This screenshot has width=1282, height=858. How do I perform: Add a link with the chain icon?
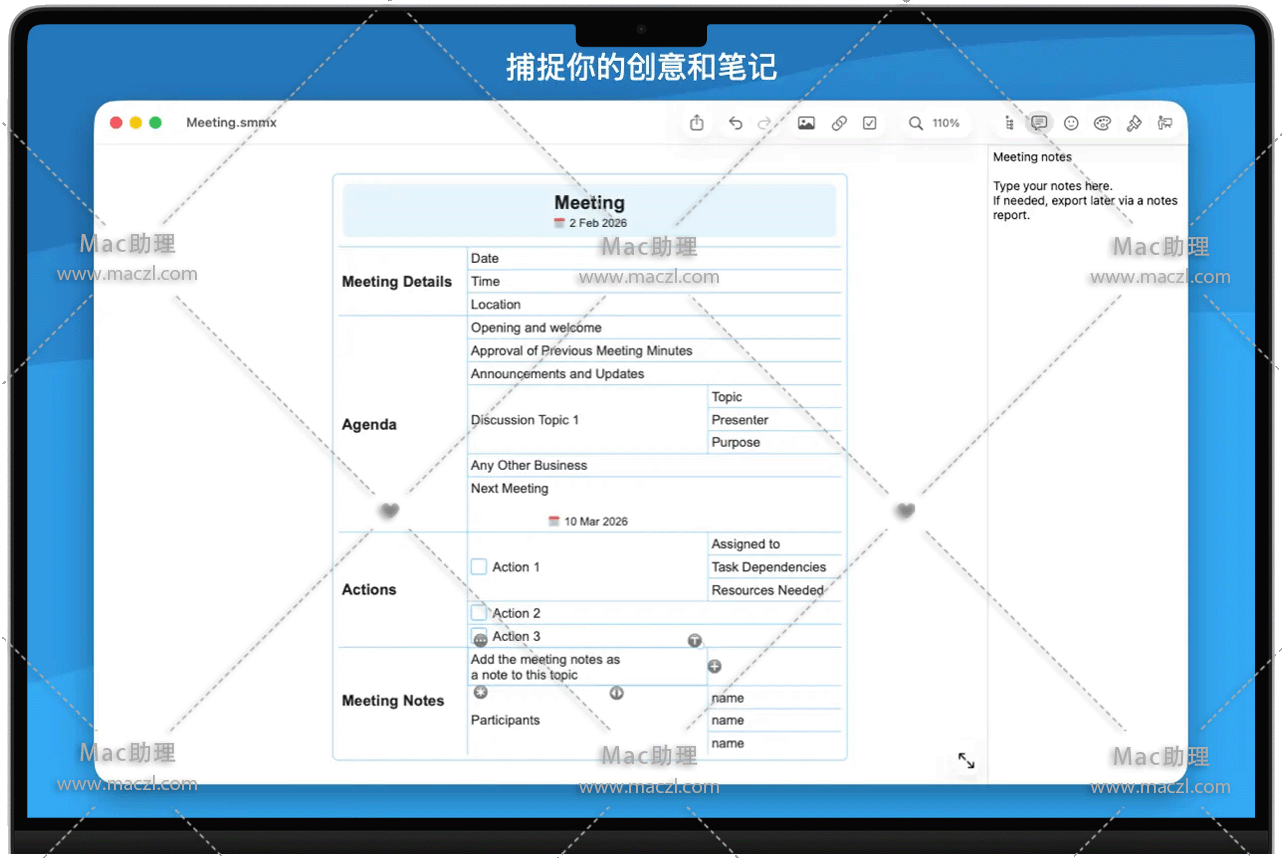coord(839,123)
